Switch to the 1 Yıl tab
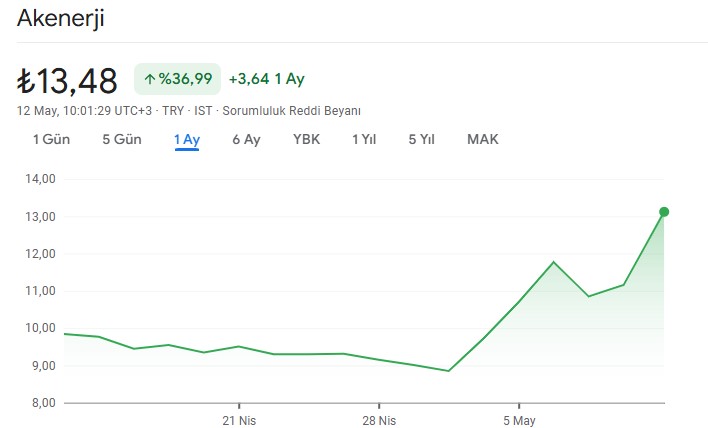The height and width of the screenshot is (428, 708). [364, 140]
